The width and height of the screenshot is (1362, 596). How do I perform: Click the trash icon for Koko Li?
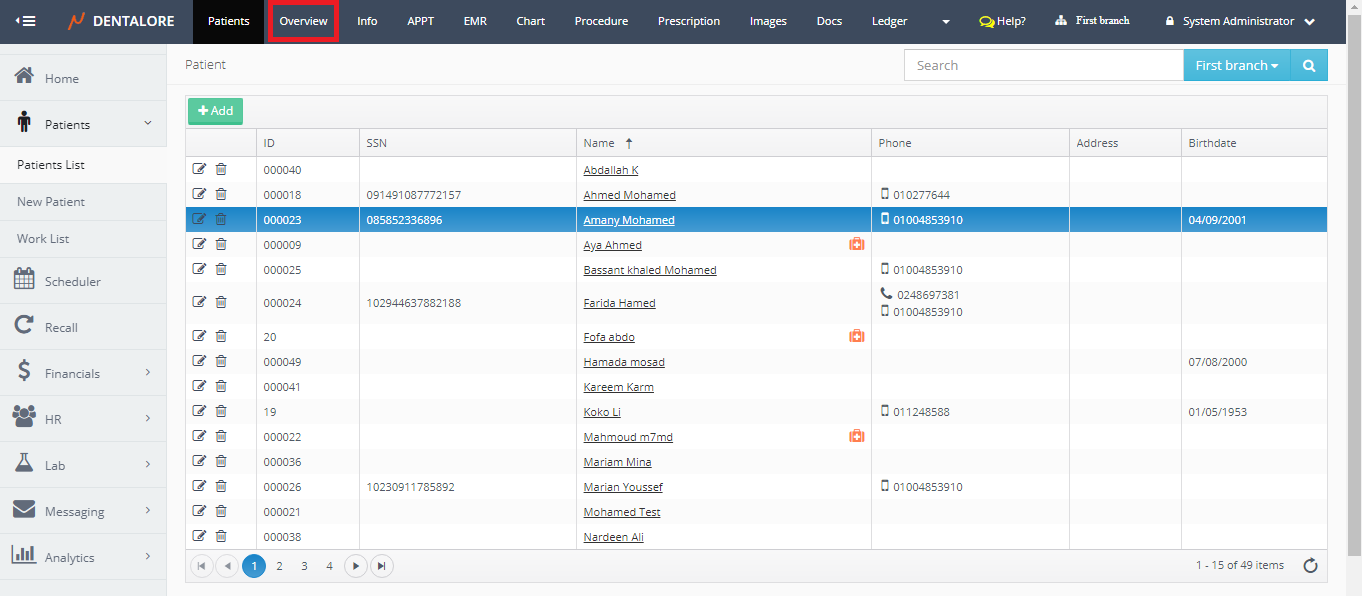tap(221, 411)
